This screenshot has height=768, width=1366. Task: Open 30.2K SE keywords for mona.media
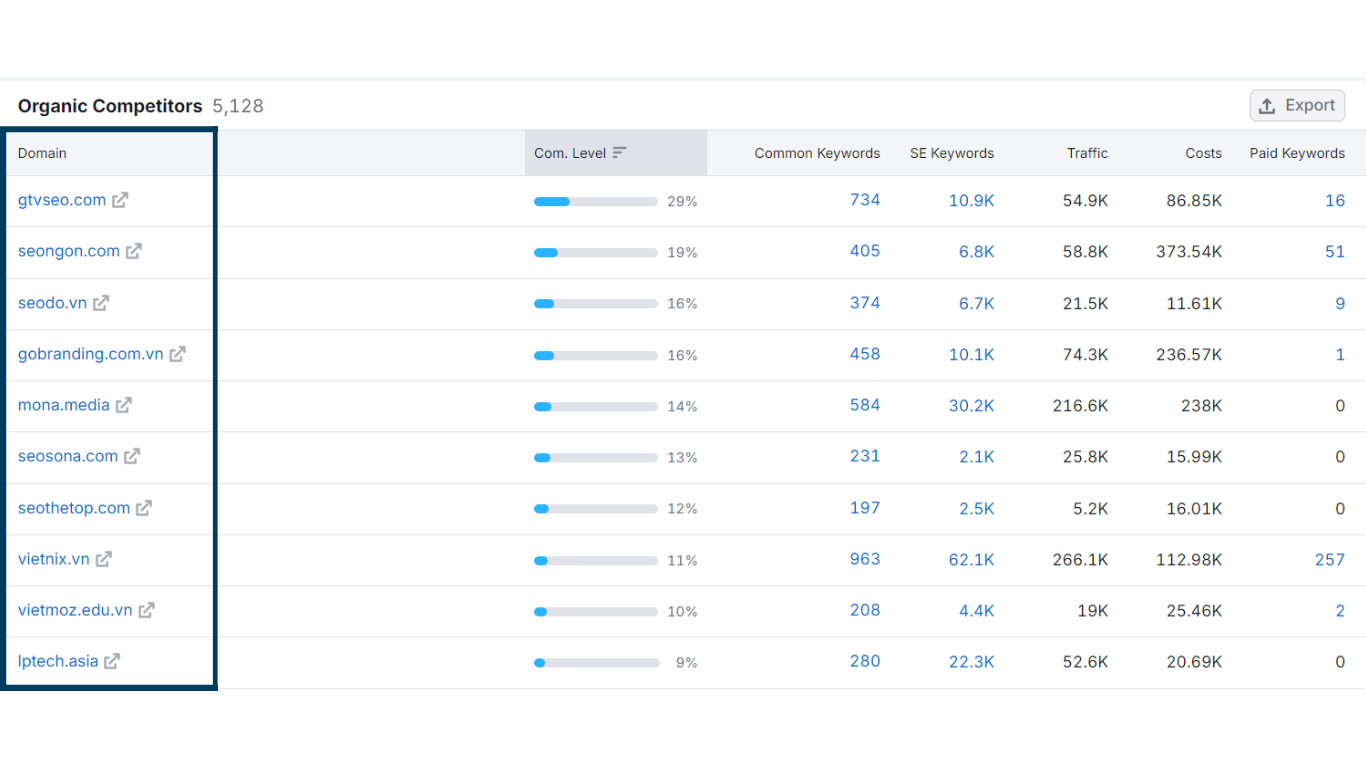(972, 405)
